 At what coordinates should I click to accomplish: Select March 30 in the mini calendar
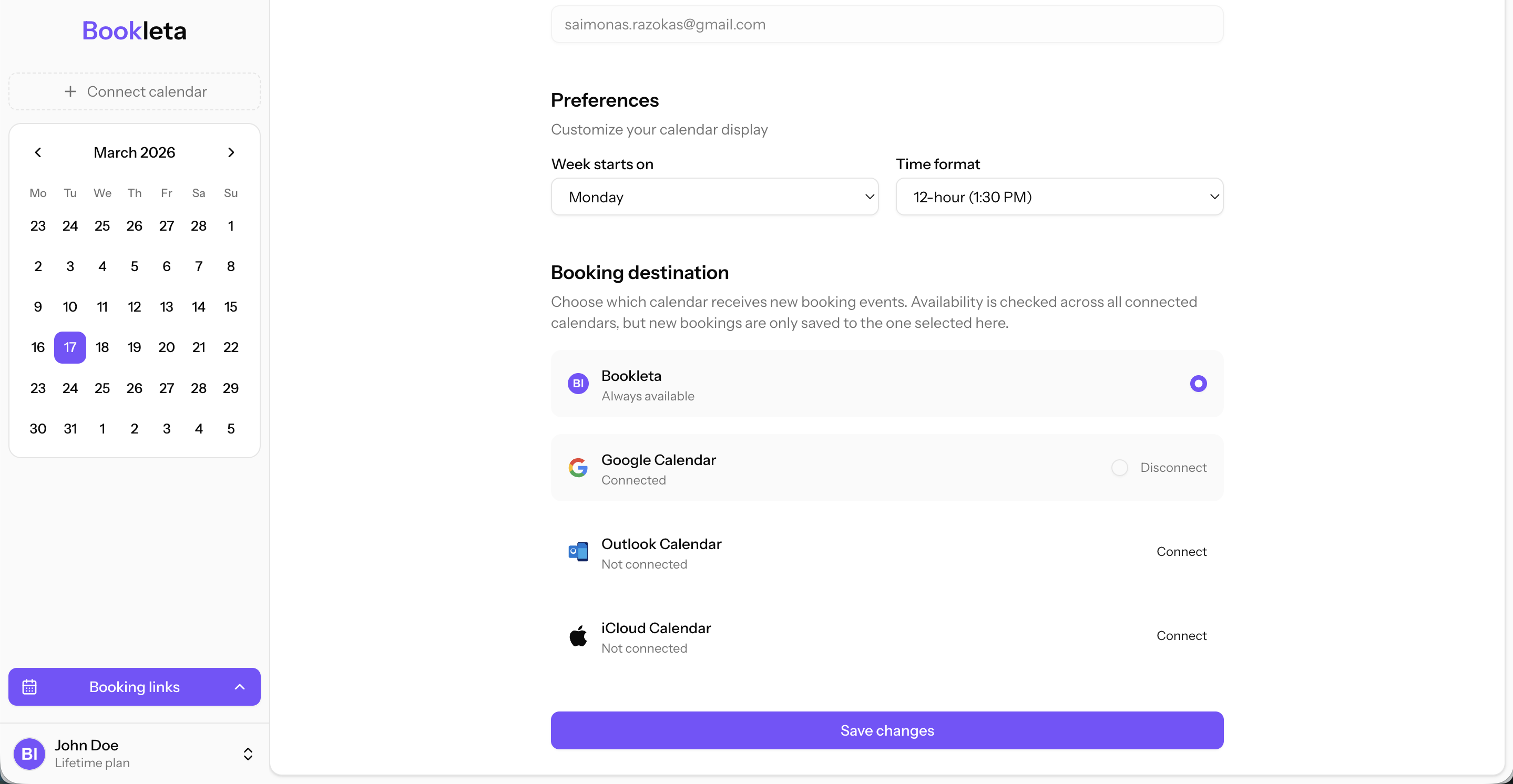click(38, 429)
